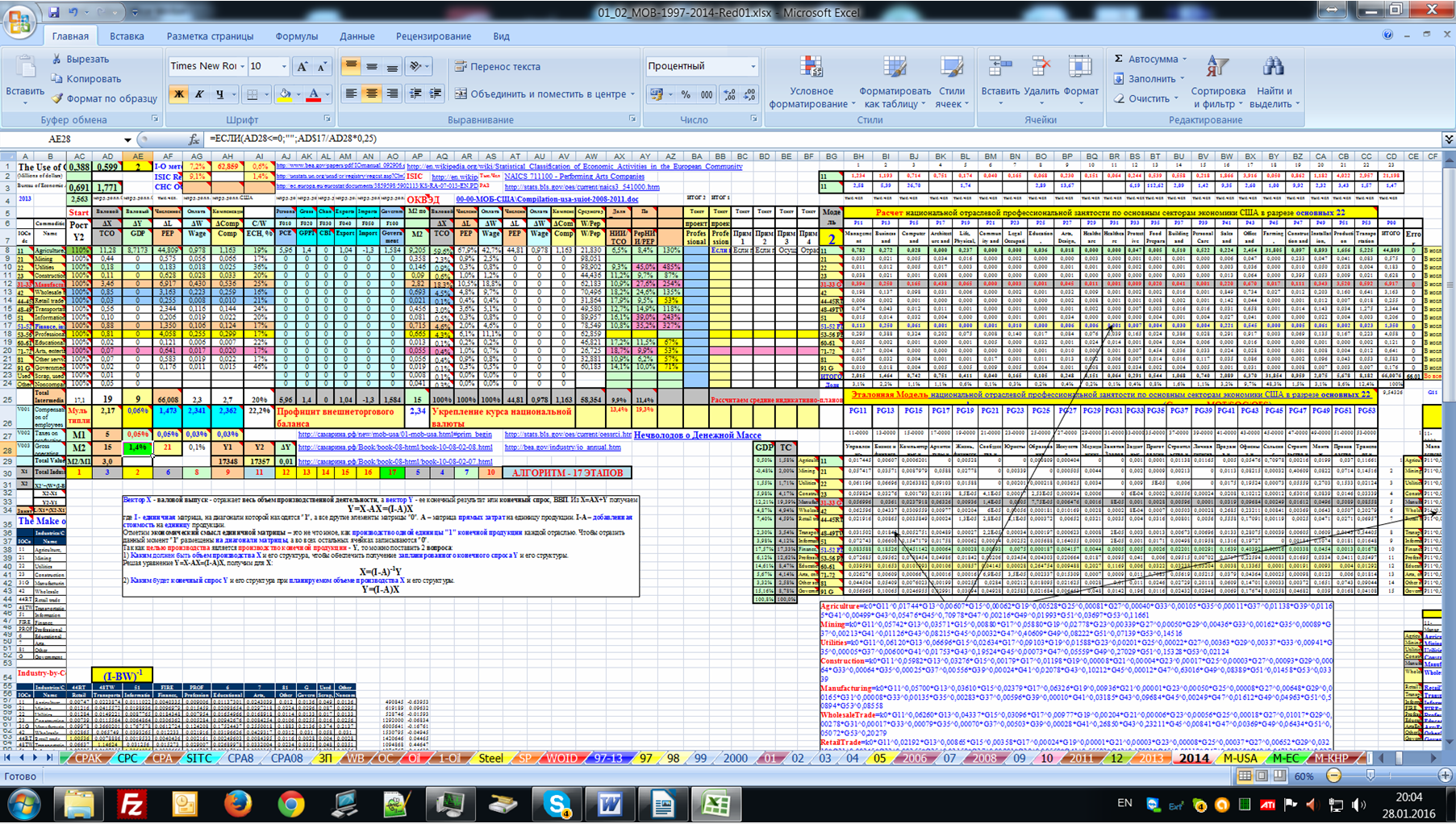This screenshot has width=1456, height=824.
Task: Click the percent style icon
Action: point(686,94)
